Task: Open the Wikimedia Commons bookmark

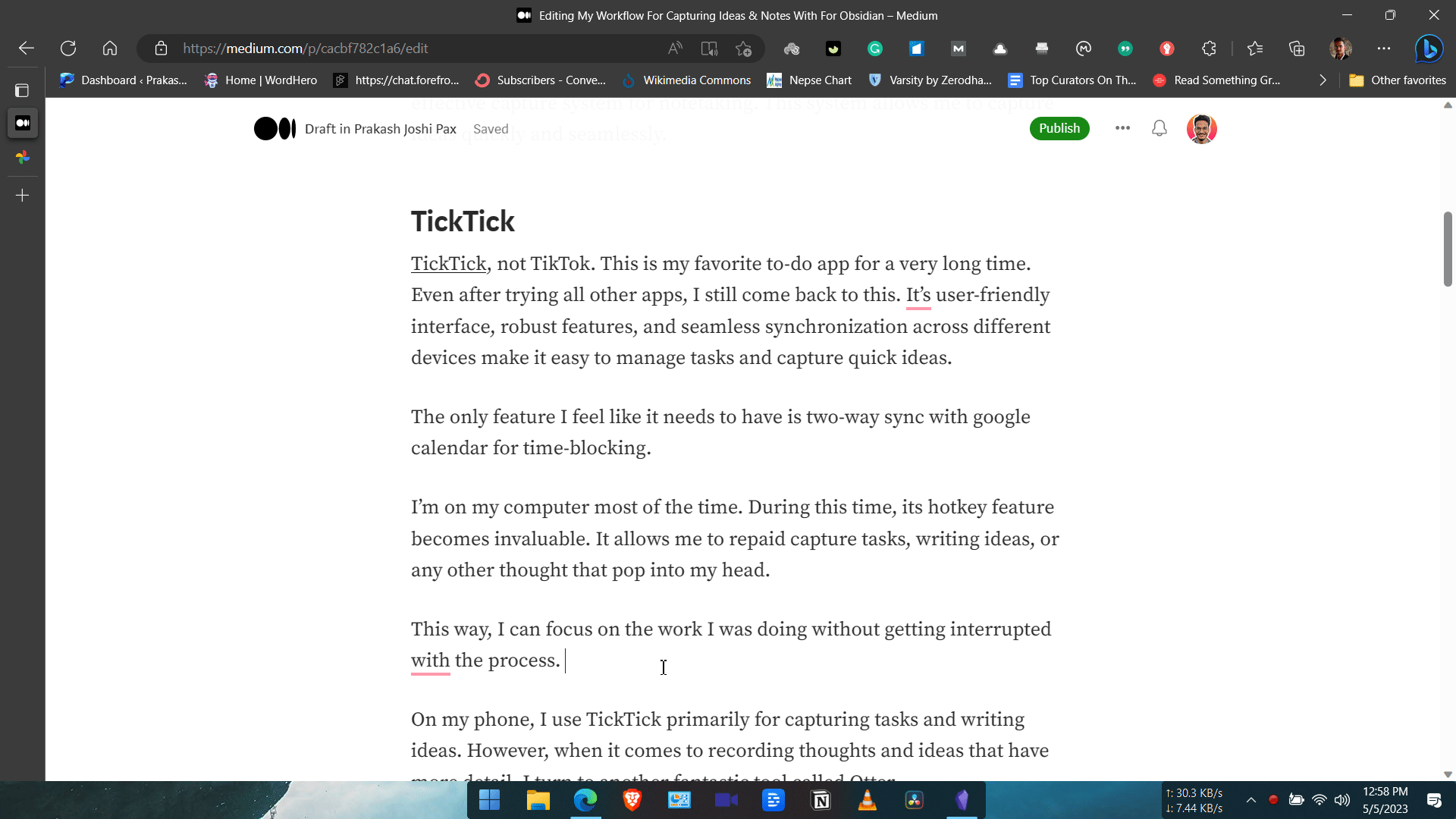Action: 686,80
